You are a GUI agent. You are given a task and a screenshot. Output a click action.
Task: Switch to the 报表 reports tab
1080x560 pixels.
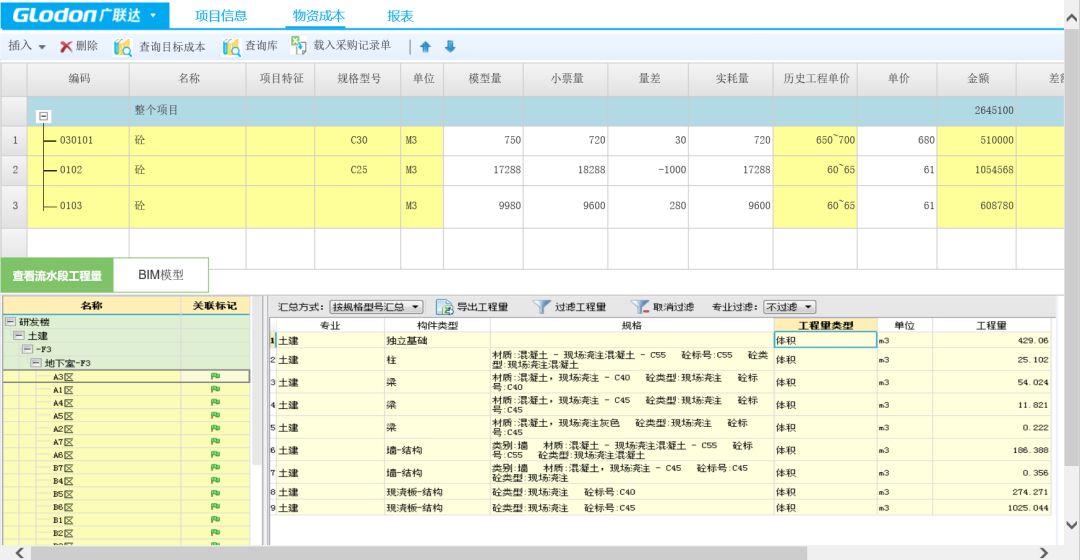point(400,16)
